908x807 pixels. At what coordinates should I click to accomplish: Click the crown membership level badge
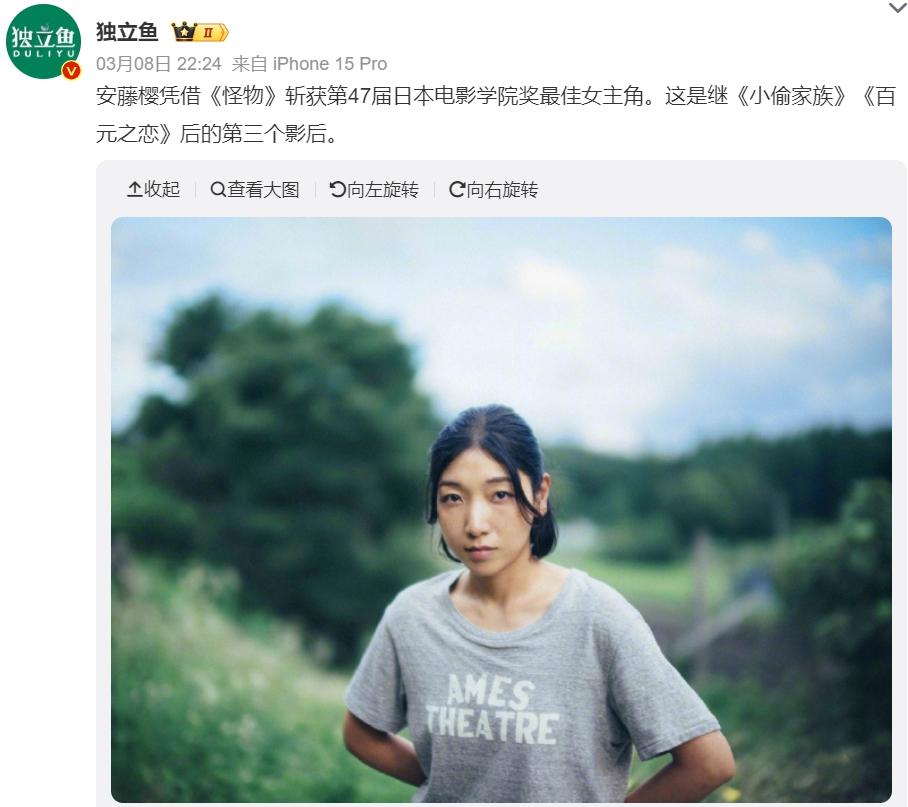tap(200, 32)
